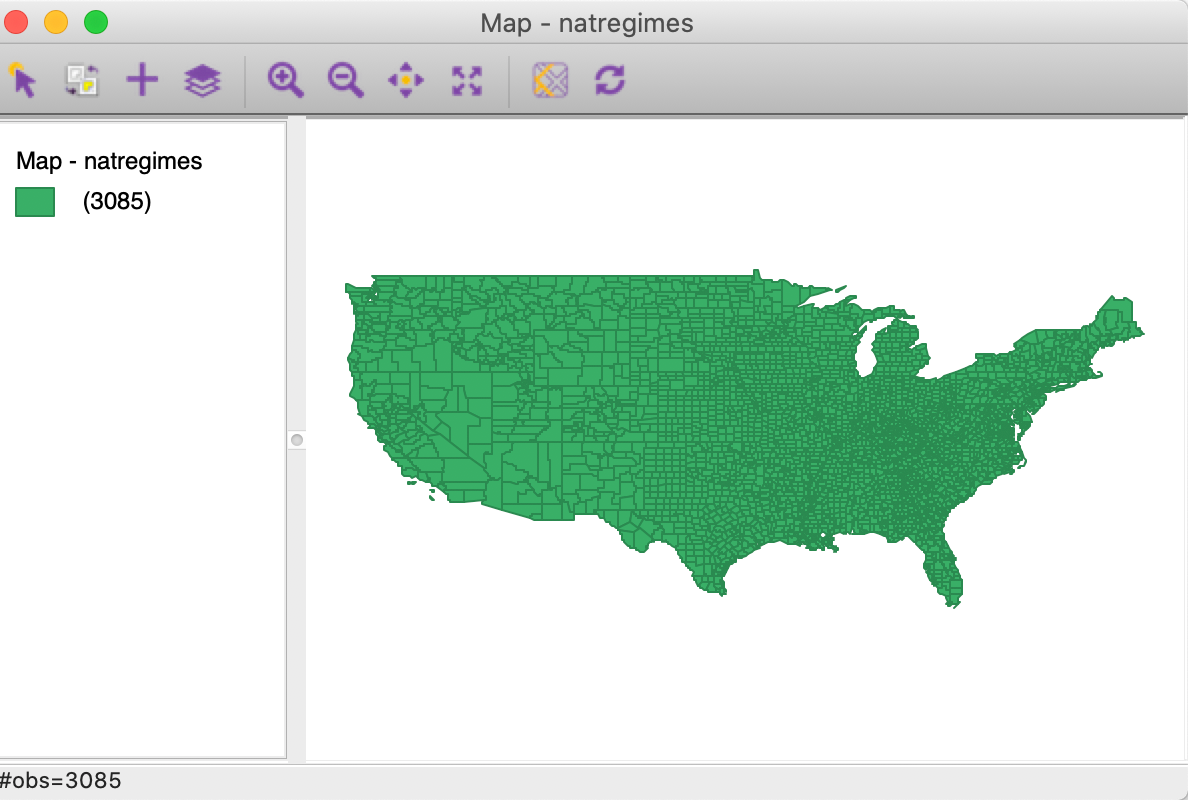Click the green legend color swatch
This screenshot has height=800, width=1188.
click(x=35, y=202)
